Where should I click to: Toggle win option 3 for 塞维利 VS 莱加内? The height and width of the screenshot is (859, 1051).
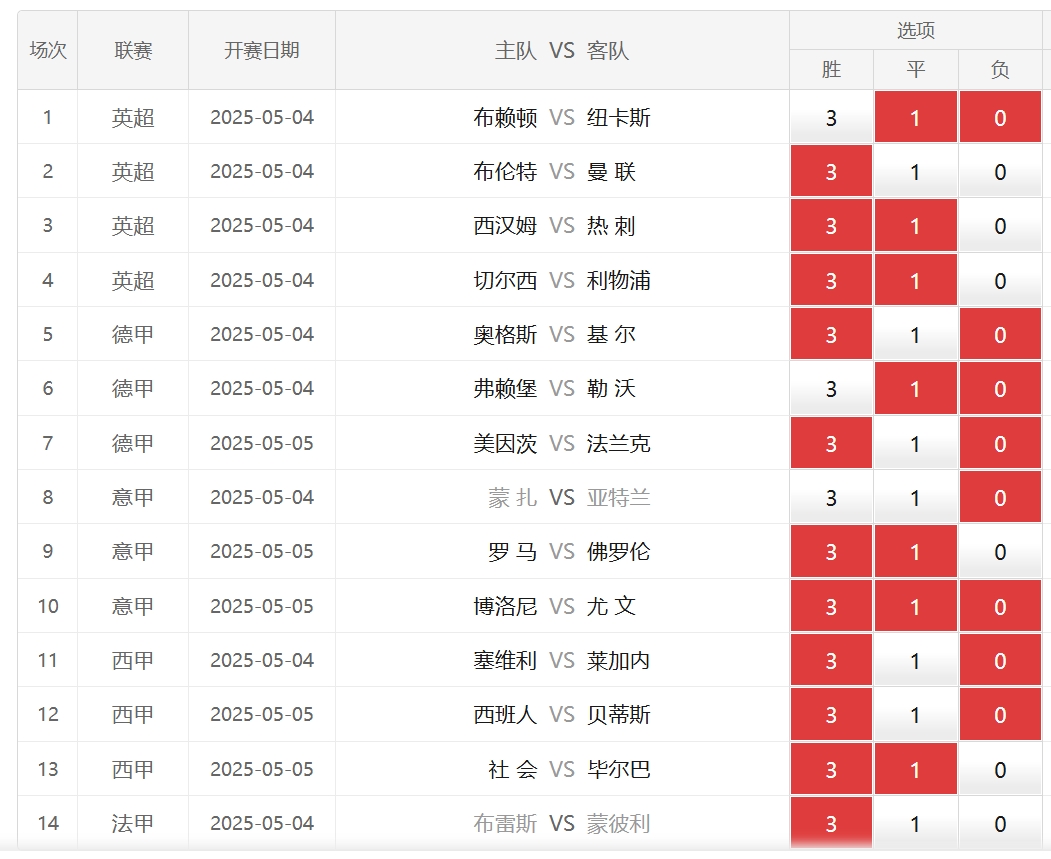[831, 660]
